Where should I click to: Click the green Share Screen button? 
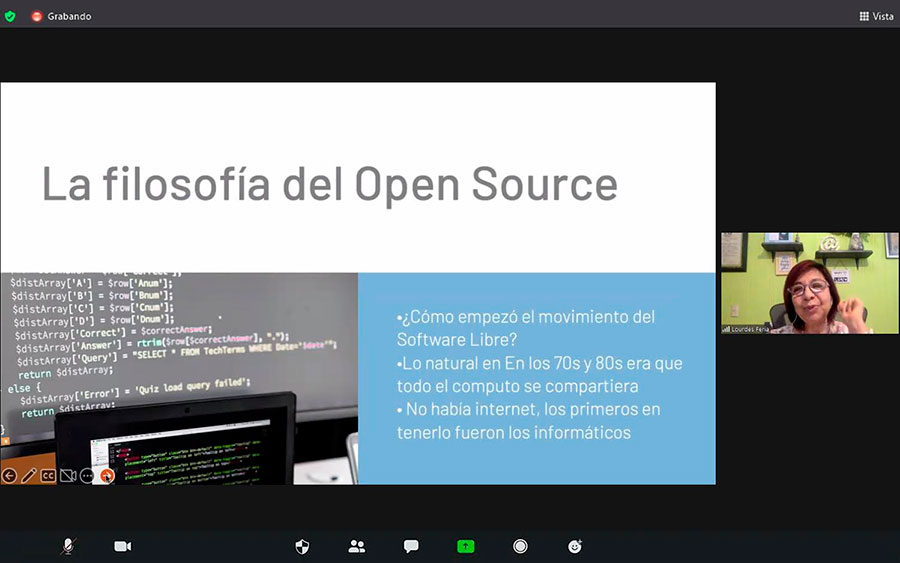[465, 546]
